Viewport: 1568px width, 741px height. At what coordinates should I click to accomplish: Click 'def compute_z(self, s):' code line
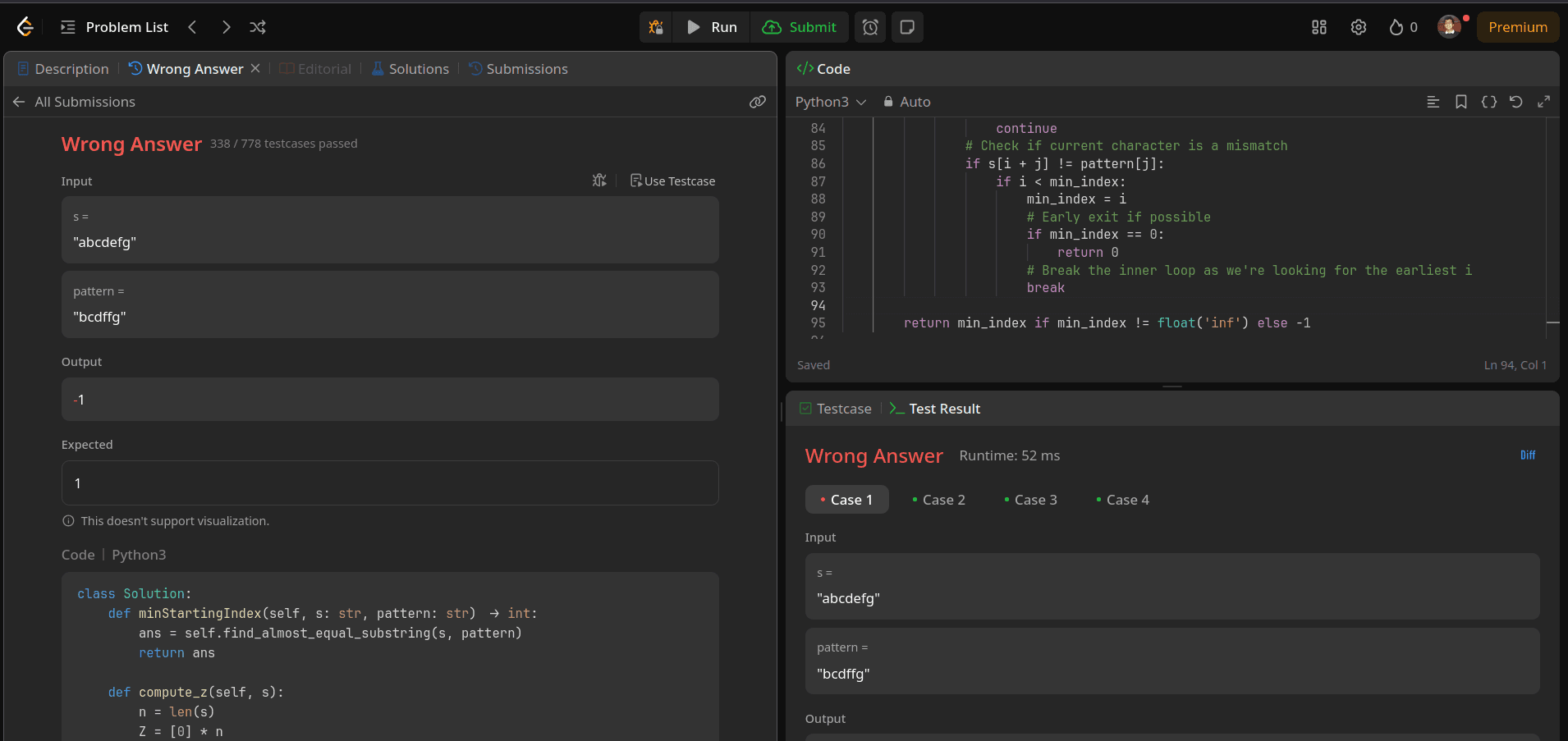click(195, 693)
